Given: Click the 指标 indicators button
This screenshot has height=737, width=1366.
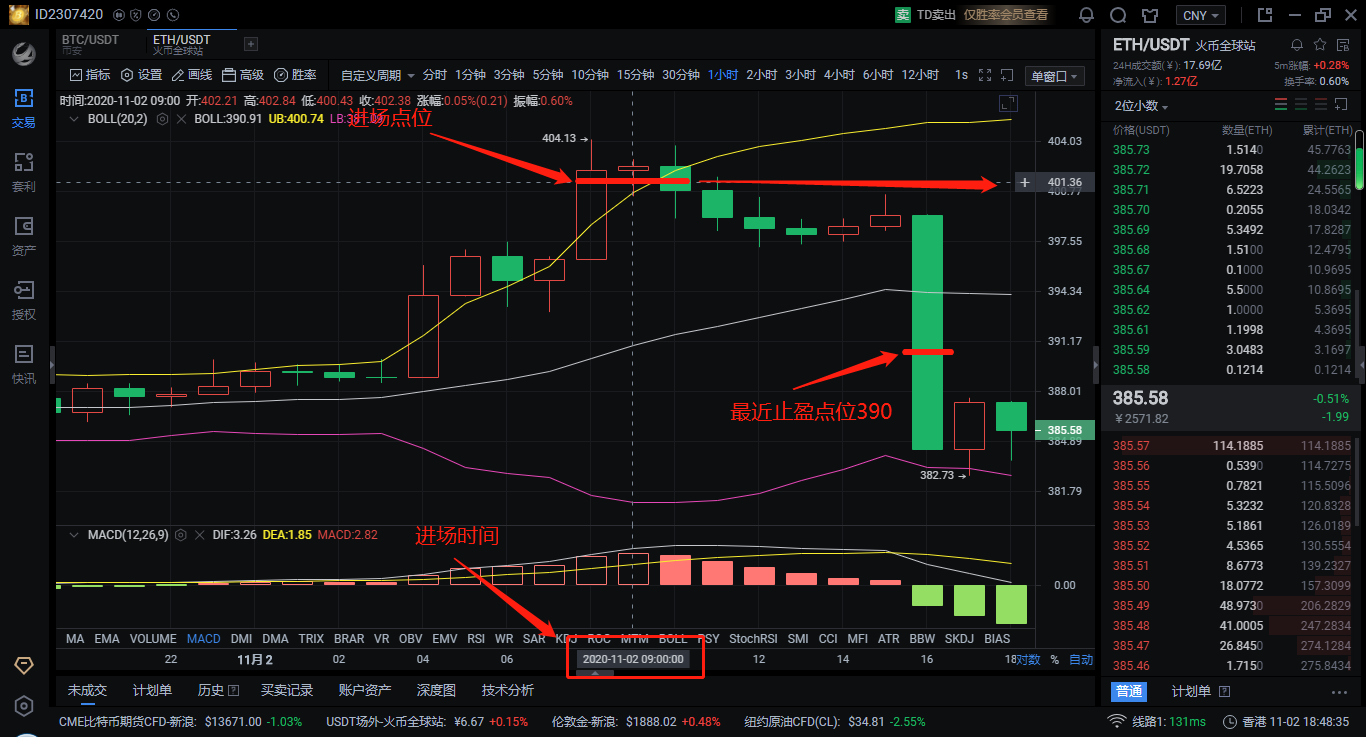Looking at the screenshot, I should pyautogui.click(x=90, y=75).
